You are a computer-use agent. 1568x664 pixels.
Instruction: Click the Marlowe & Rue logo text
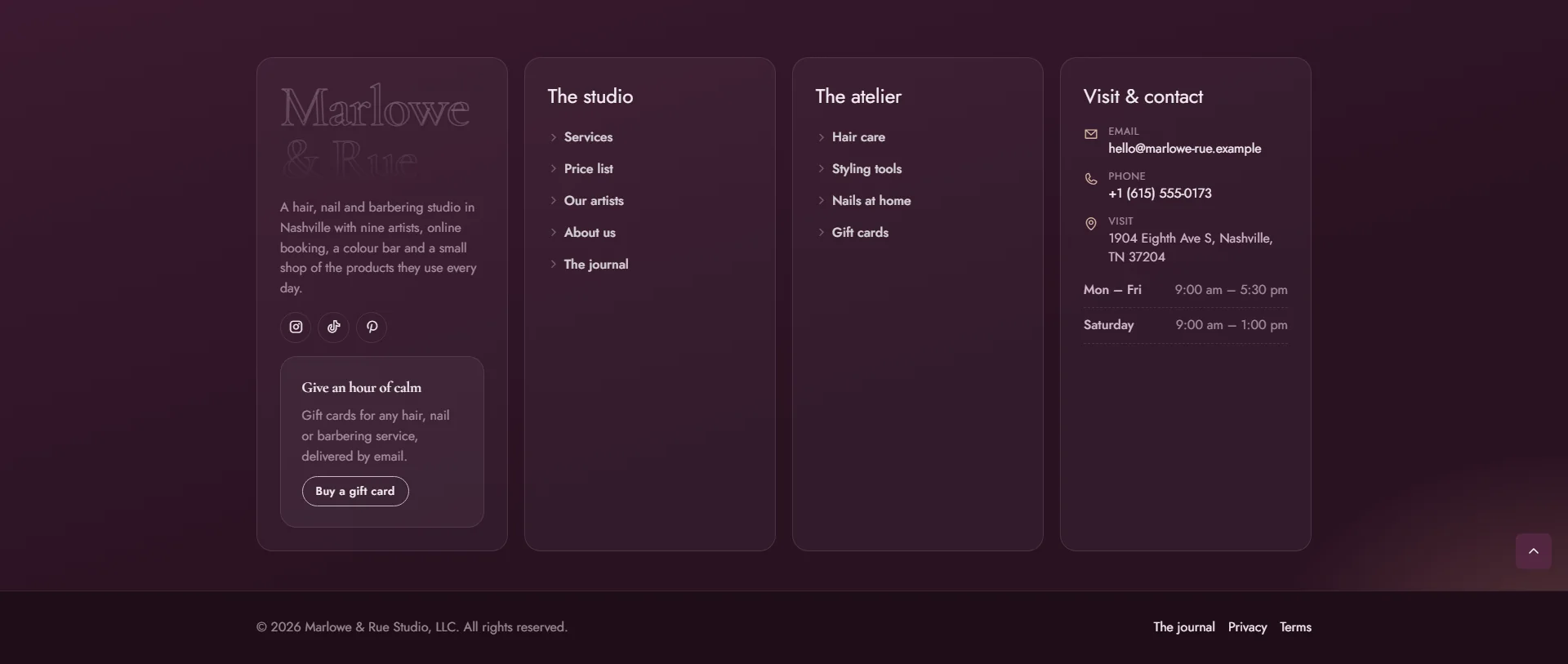tap(375, 131)
